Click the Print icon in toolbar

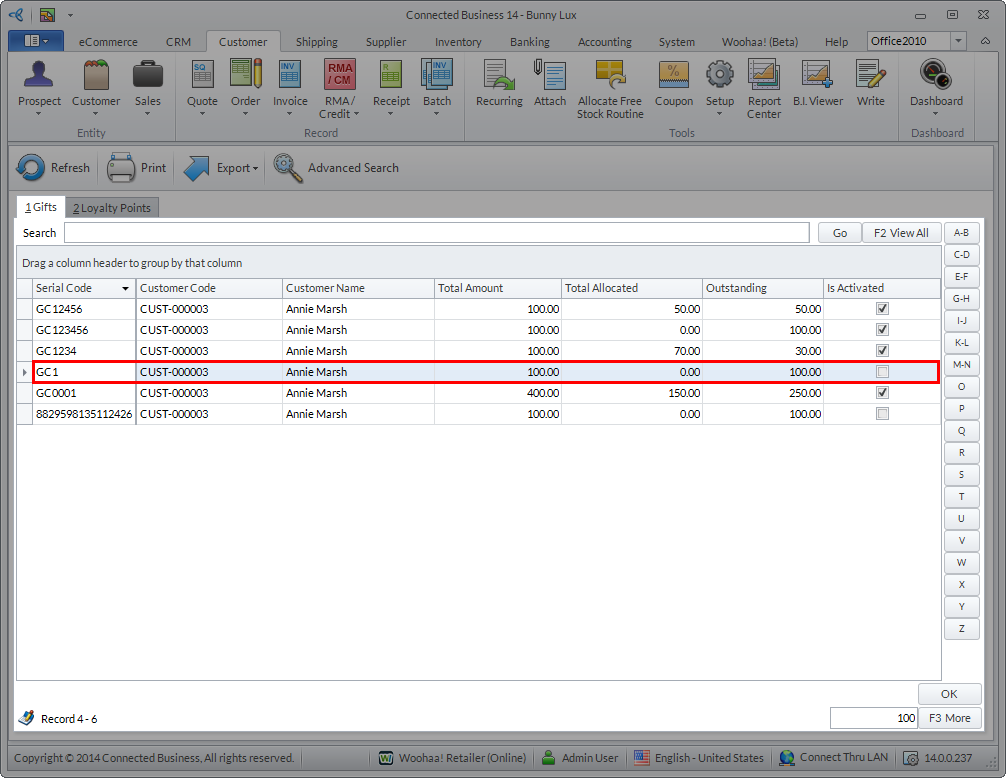[x=122, y=168]
